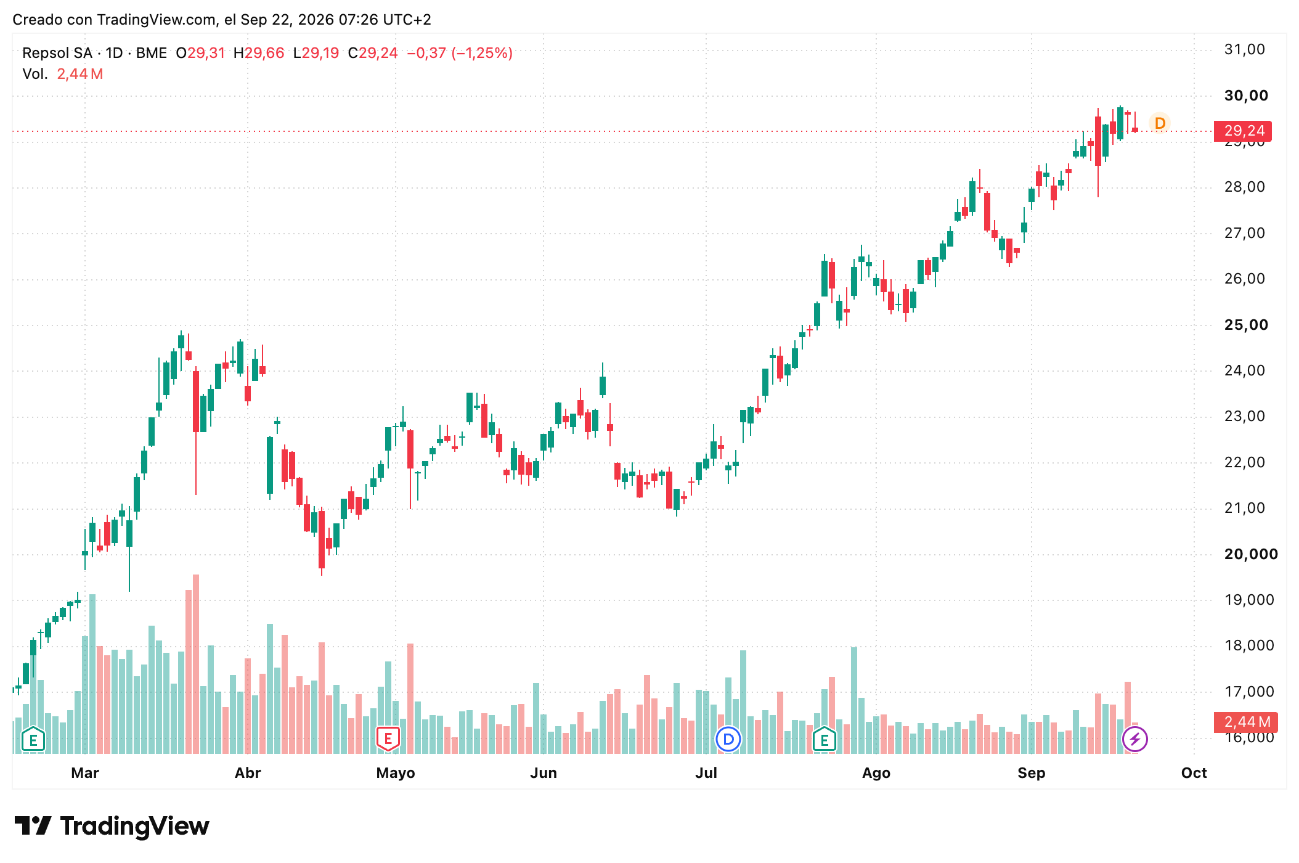Screen dimensions: 1299x863
Task: Click the 23,00 price axis label
Action: (1246, 416)
